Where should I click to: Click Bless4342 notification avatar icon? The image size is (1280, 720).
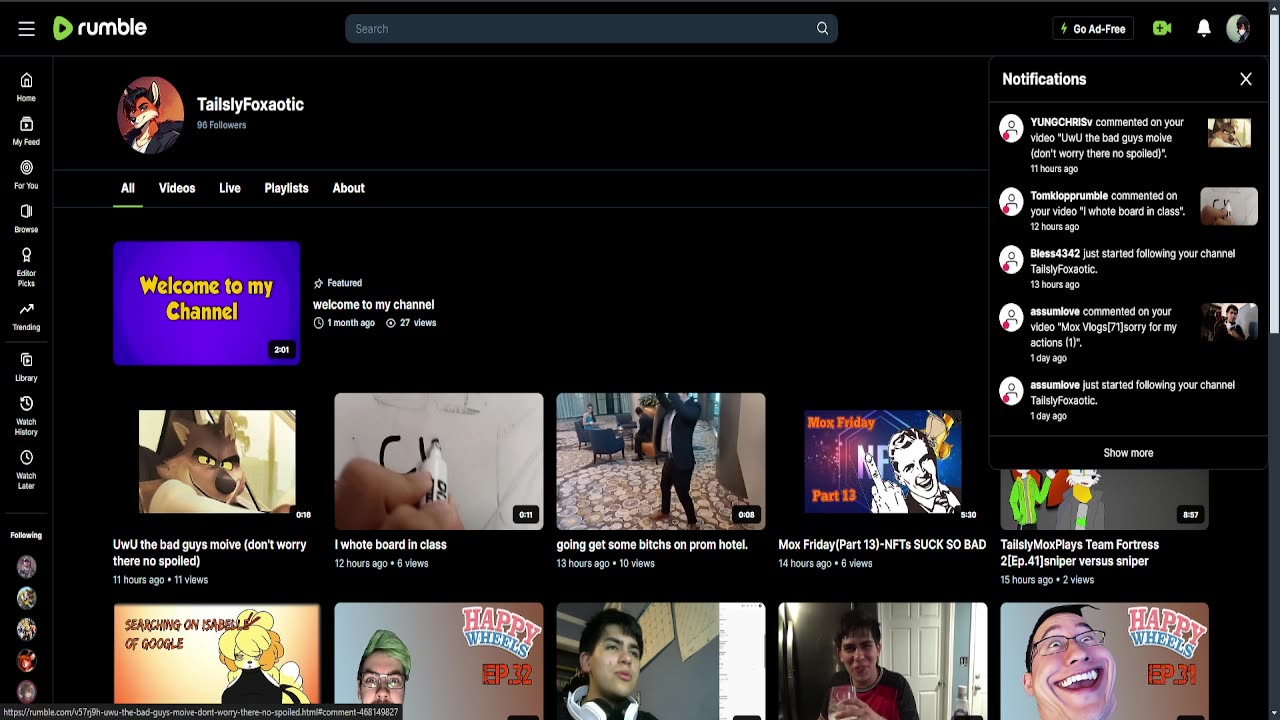point(1011,260)
